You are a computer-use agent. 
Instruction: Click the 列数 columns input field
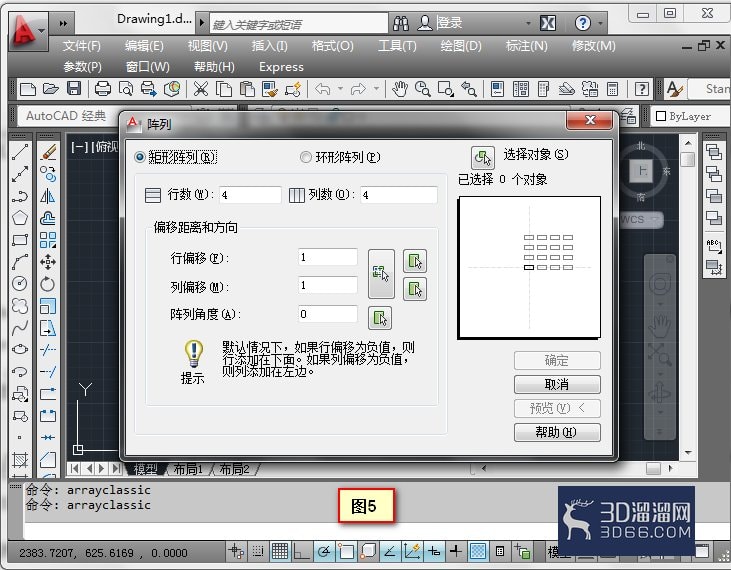pyautogui.click(x=399, y=195)
